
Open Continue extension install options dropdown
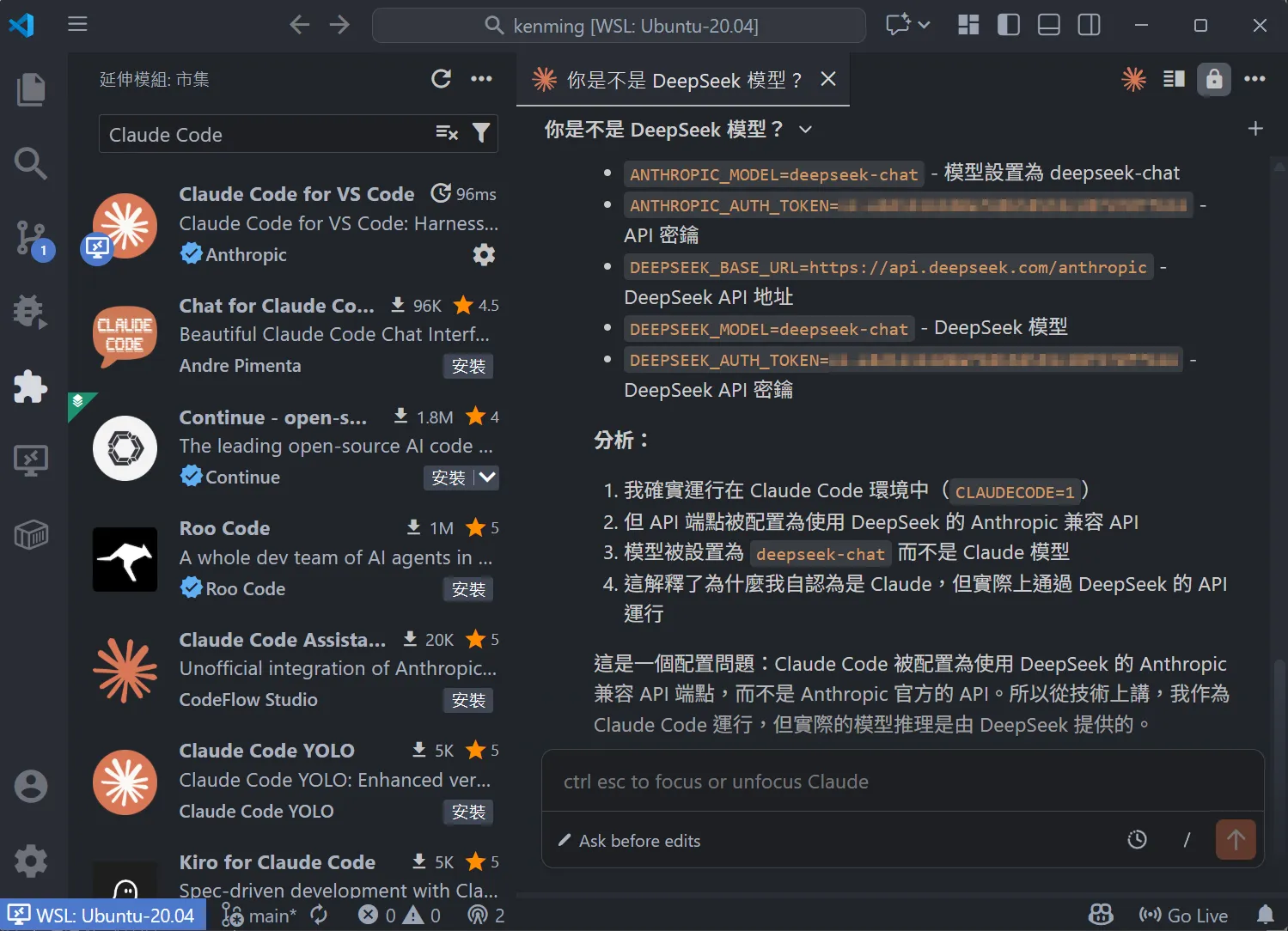click(x=487, y=478)
